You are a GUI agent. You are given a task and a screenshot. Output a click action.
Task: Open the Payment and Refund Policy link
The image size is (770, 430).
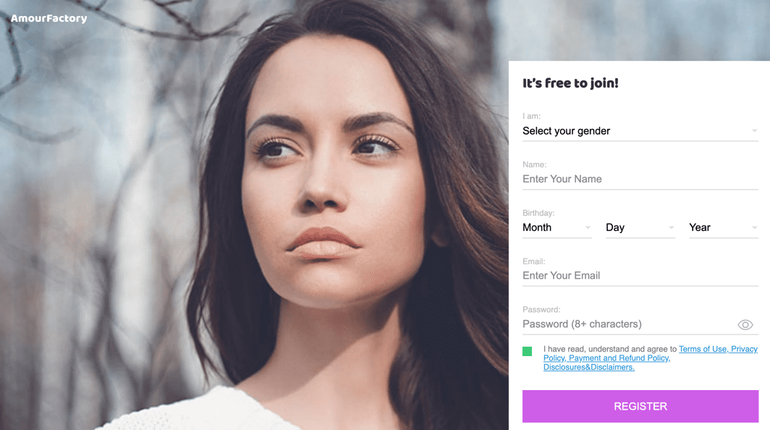pos(619,358)
